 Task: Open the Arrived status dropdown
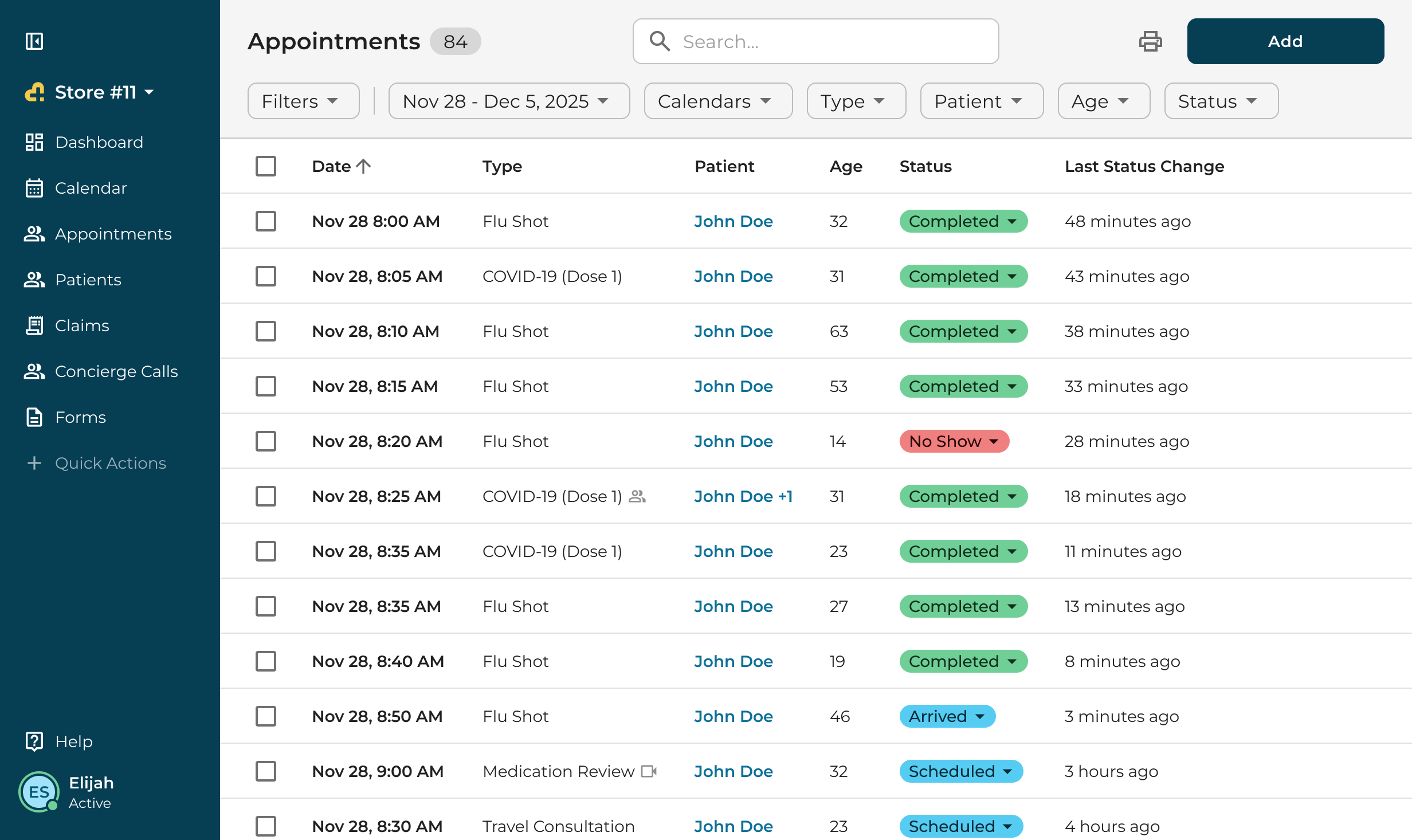click(x=947, y=716)
